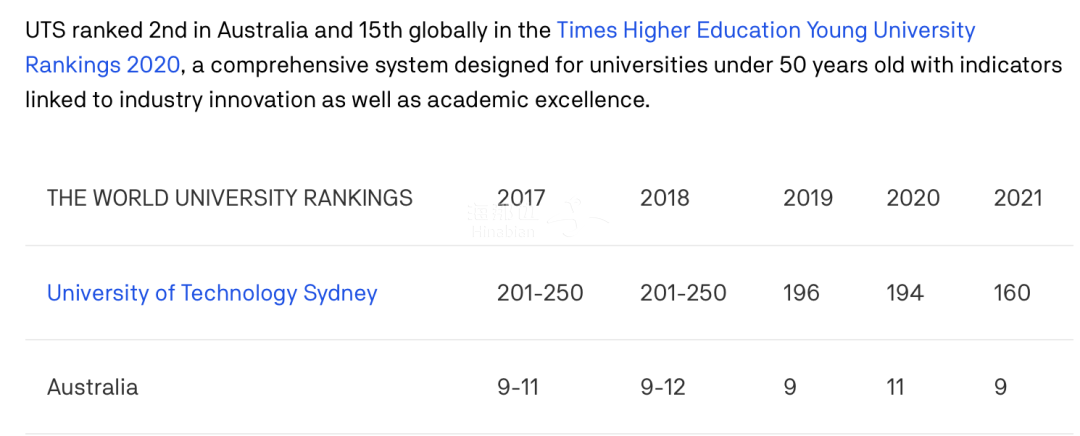Open Times Higher Education Young University link

pos(766,31)
